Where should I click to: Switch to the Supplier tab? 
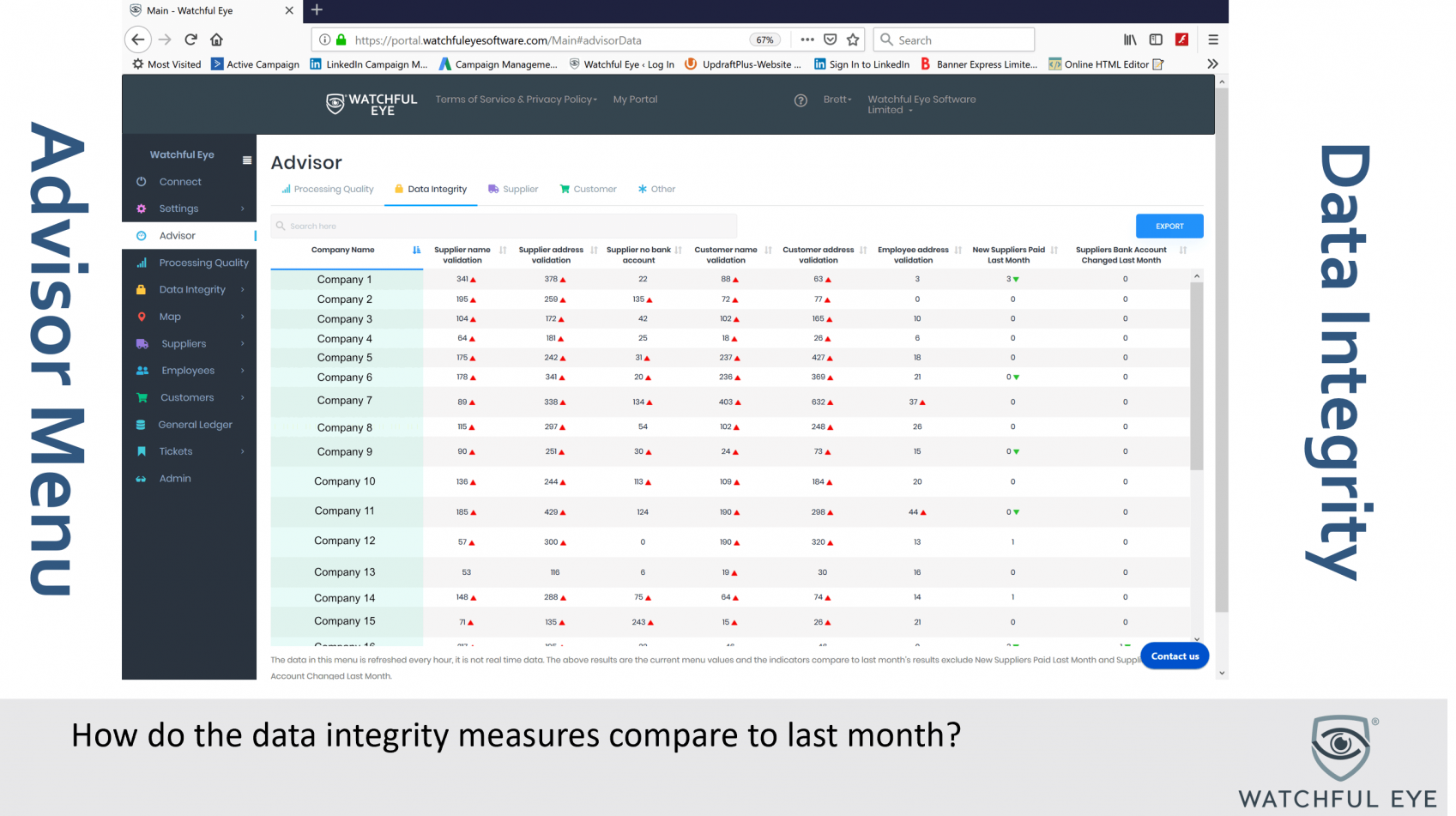[x=513, y=190]
